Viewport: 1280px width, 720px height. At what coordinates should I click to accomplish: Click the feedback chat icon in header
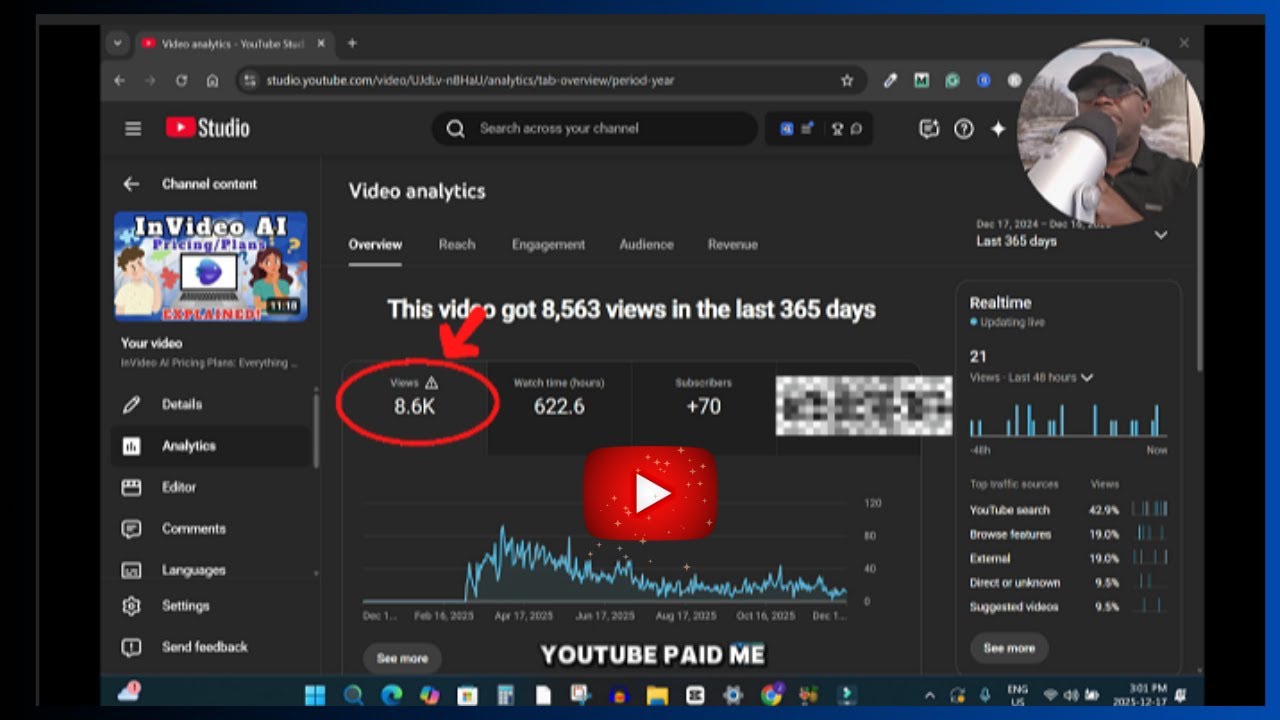pyautogui.click(x=929, y=128)
